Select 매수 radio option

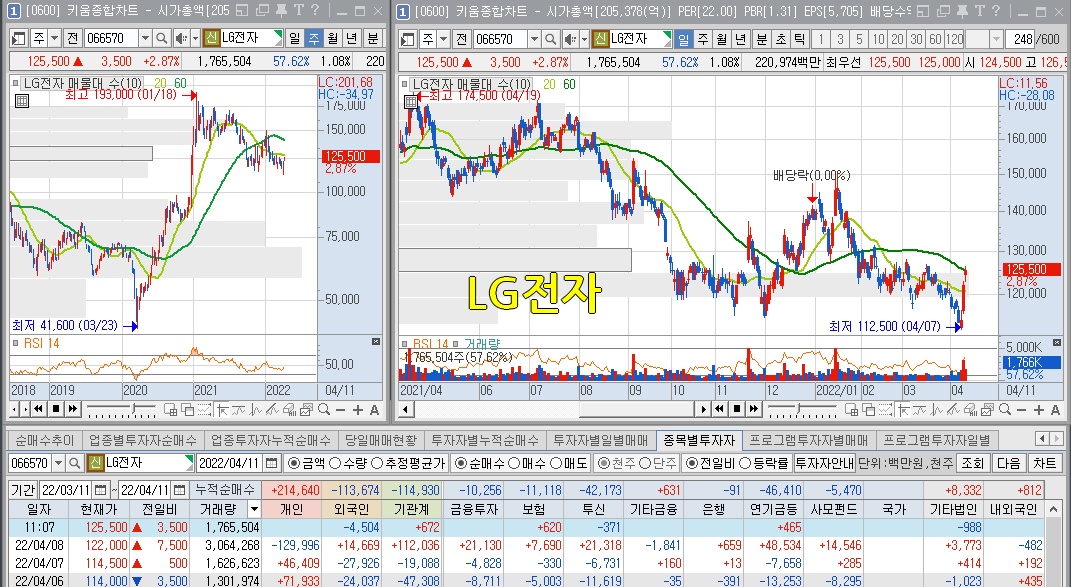coord(513,463)
